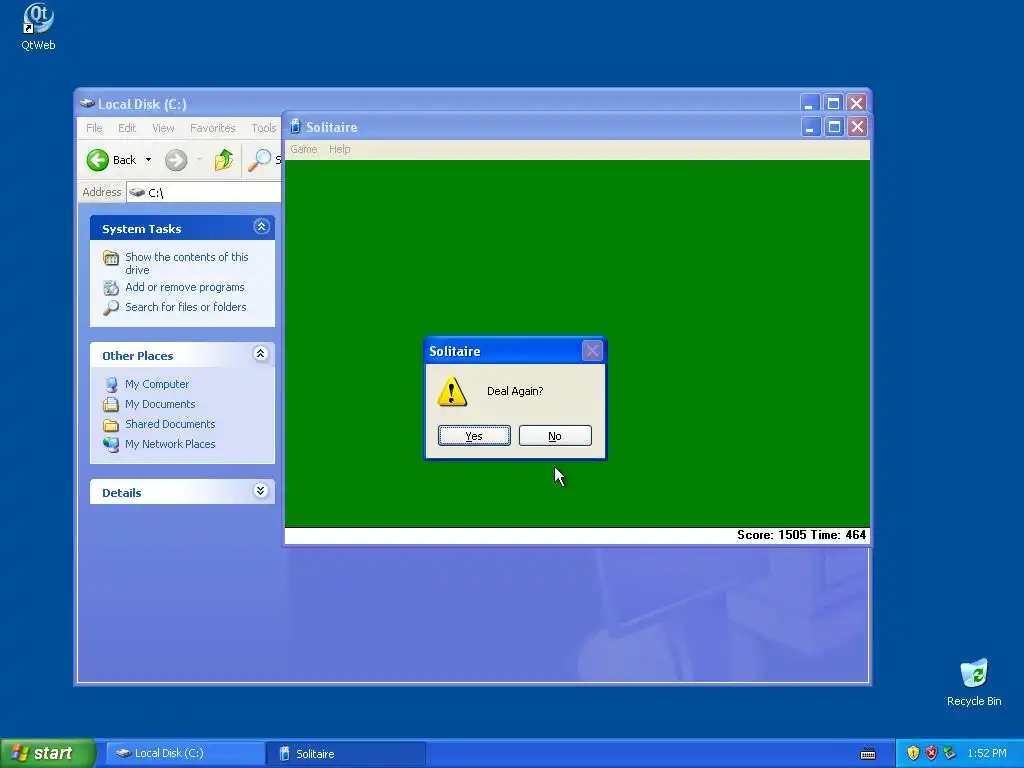
Task: Click the My Documents folder icon
Action: tap(111, 404)
